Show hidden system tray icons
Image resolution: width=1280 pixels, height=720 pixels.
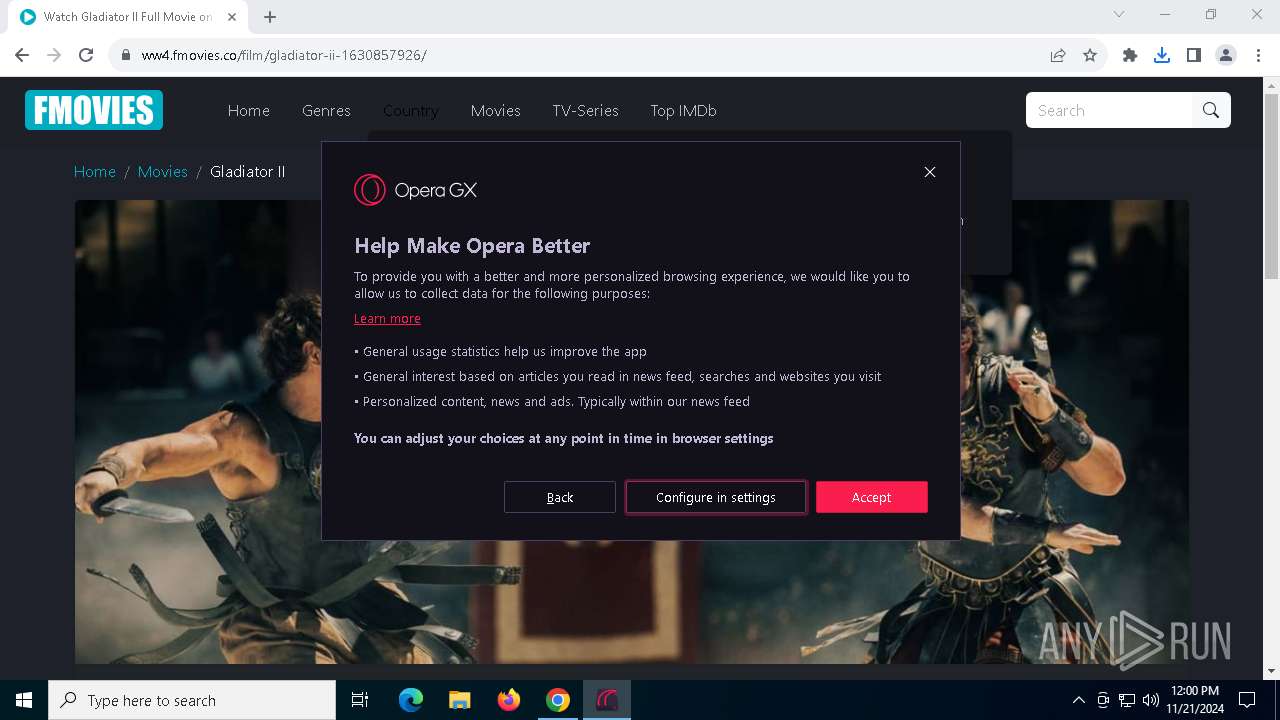click(x=1078, y=700)
